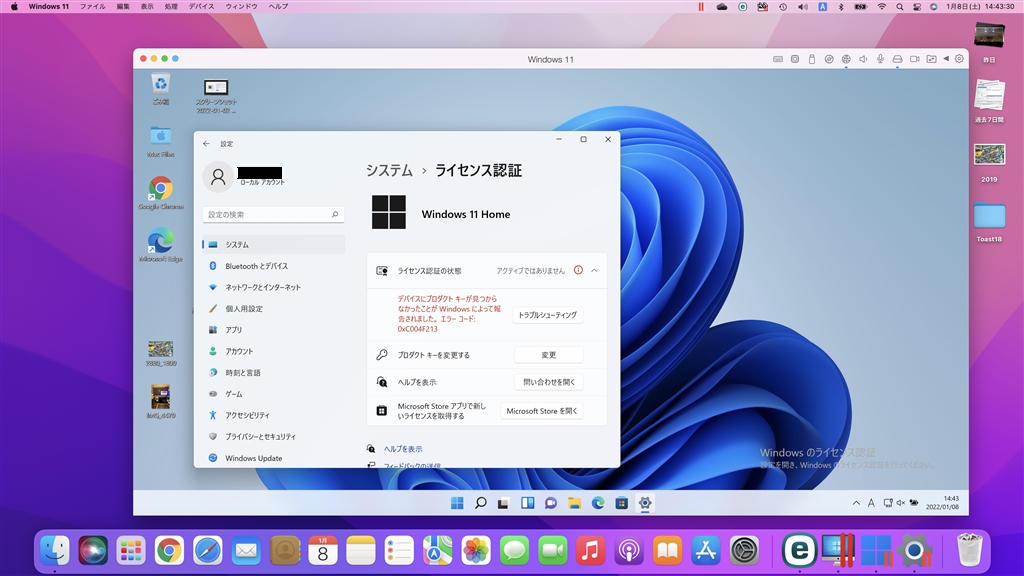The height and width of the screenshot is (576, 1024).
Task: Open the 編集 menu in Mac menu bar
Action: [123, 7]
